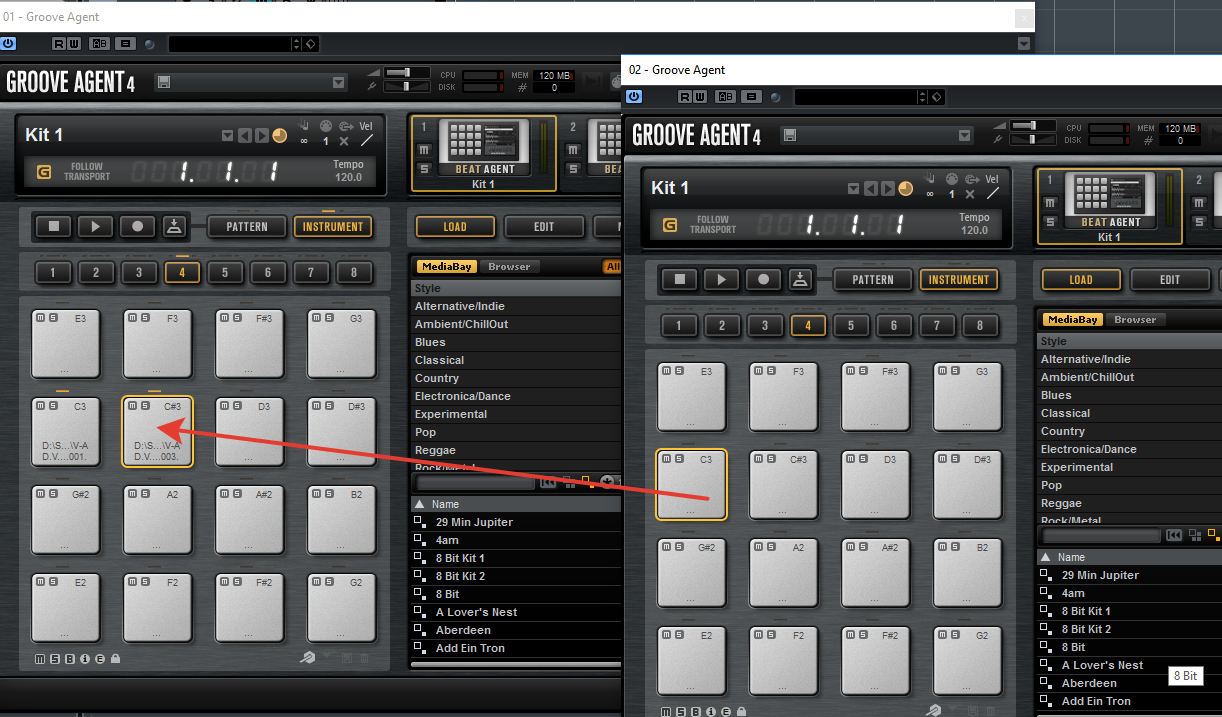1222x717 pixels.
Task: Select pad group 5 in 02 window
Action: 851,326
